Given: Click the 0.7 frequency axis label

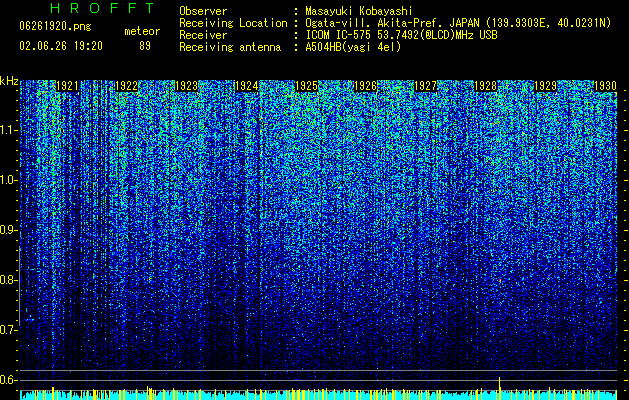Looking at the screenshot, I should tap(9, 330).
